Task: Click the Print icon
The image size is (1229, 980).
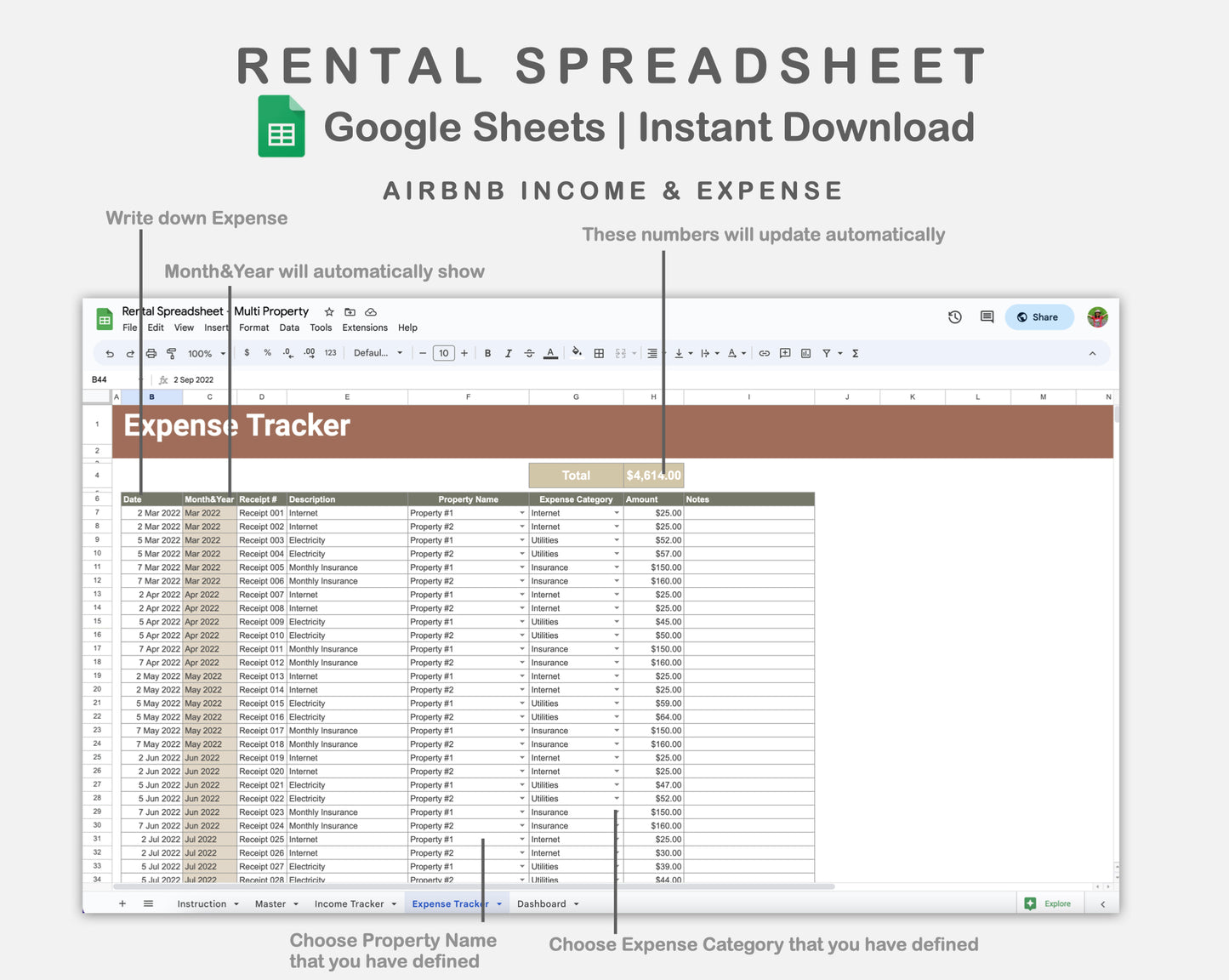Action: coord(151,353)
